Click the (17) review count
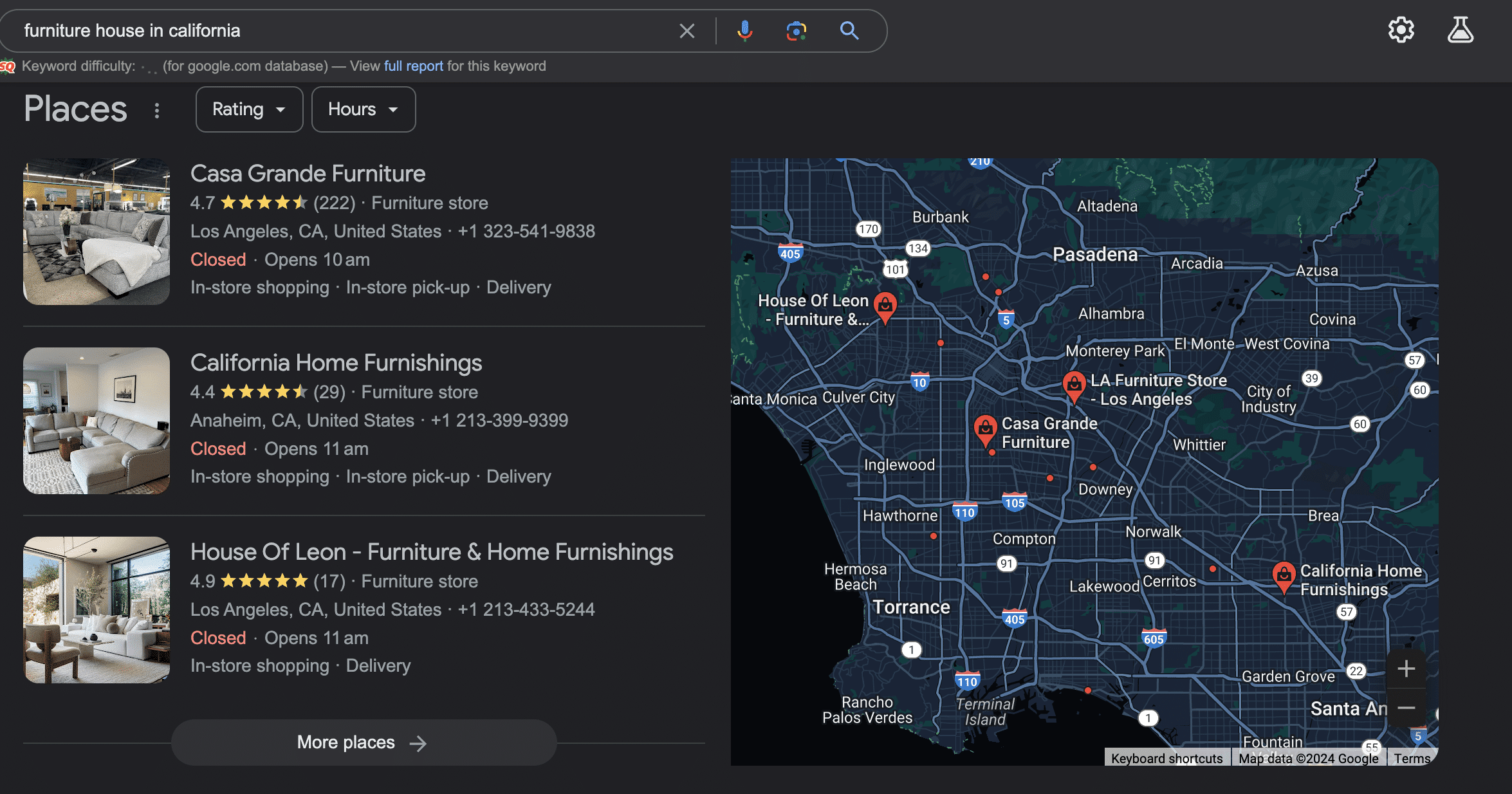This screenshot has width=1512, height=794. click(x=329, y=582)
